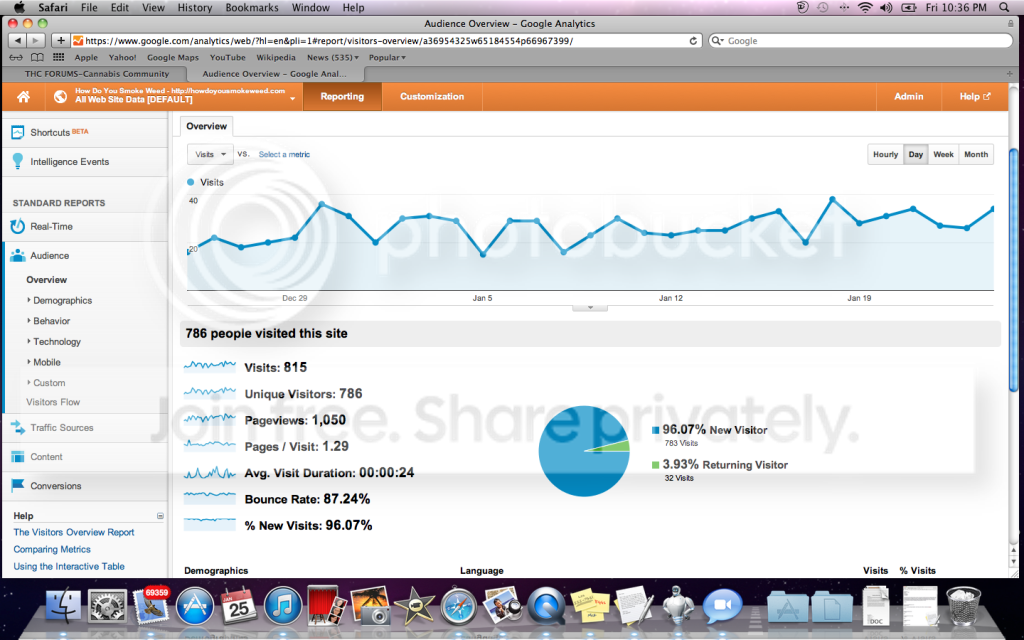1024x640 pixels.
Task: Click Safari's back navigation arrow
Action: 17,40
